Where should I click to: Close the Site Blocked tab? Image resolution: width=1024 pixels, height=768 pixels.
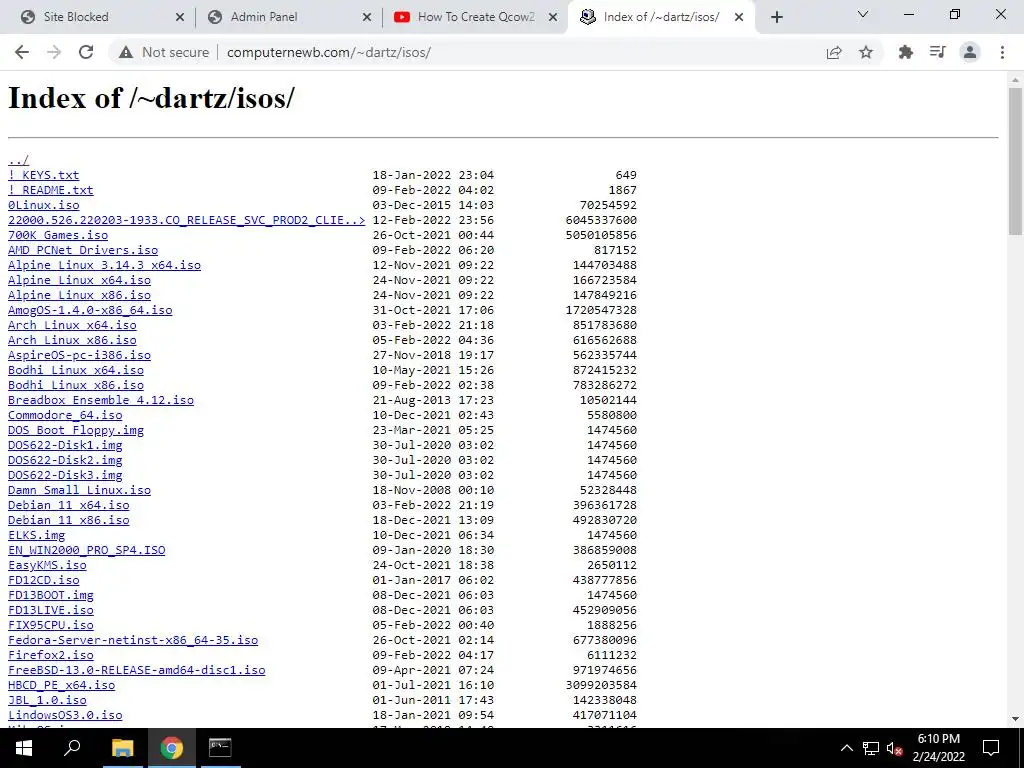coord(180,17)
